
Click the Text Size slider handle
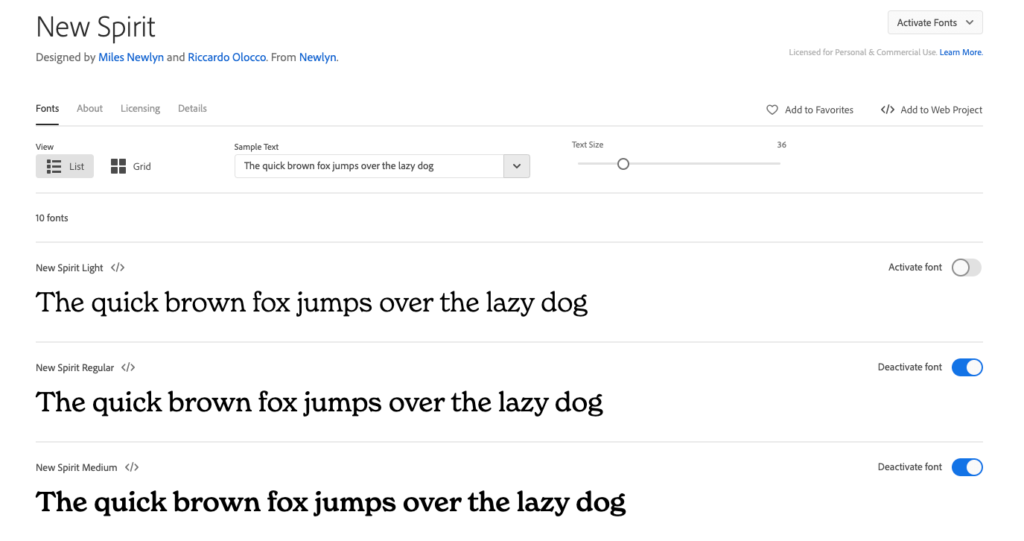point(623,164)
